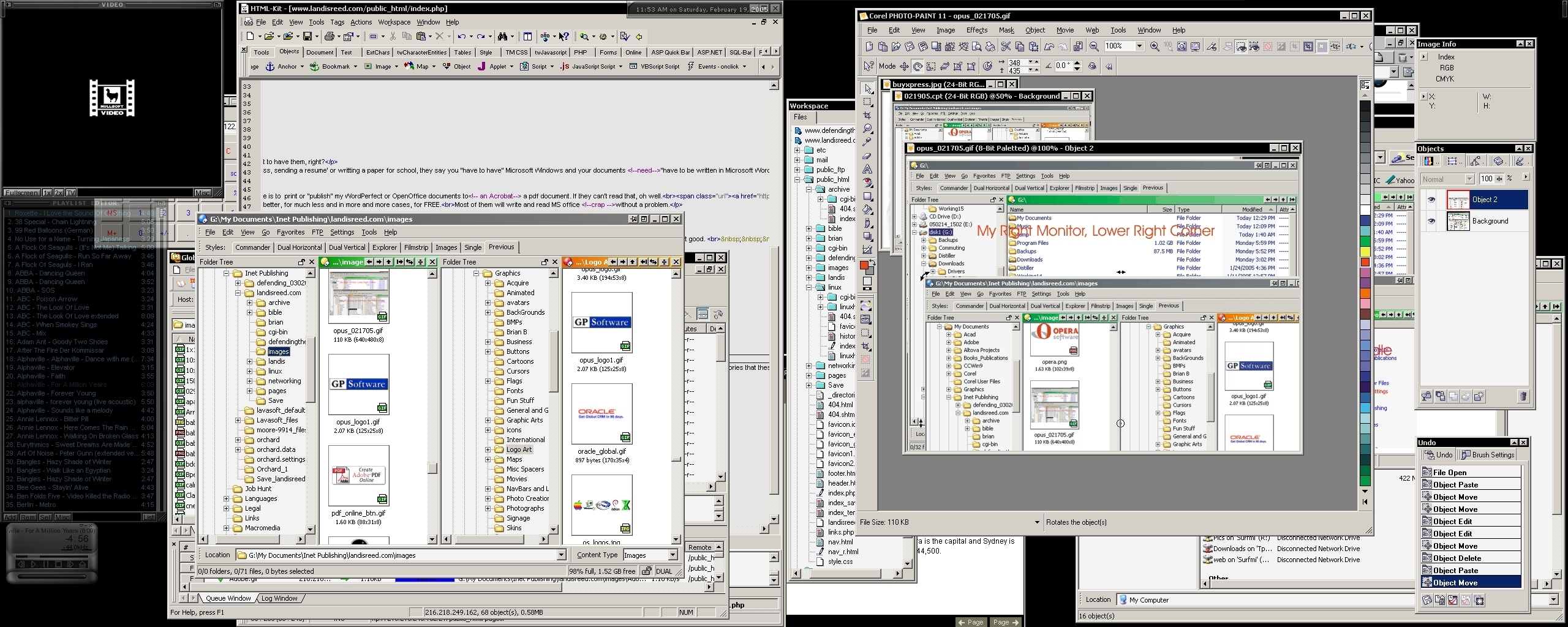This screenshot has width=1568, height=627.
Task: Click the Paste icon in the PHOTO-PAINT toolbar
Action: point(1033,47)
